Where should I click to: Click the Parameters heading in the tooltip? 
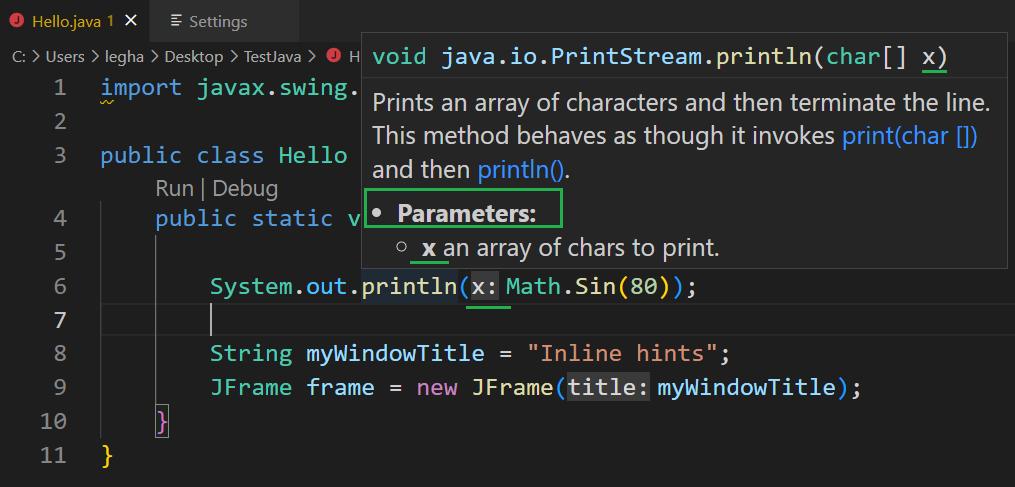[467, 213]
